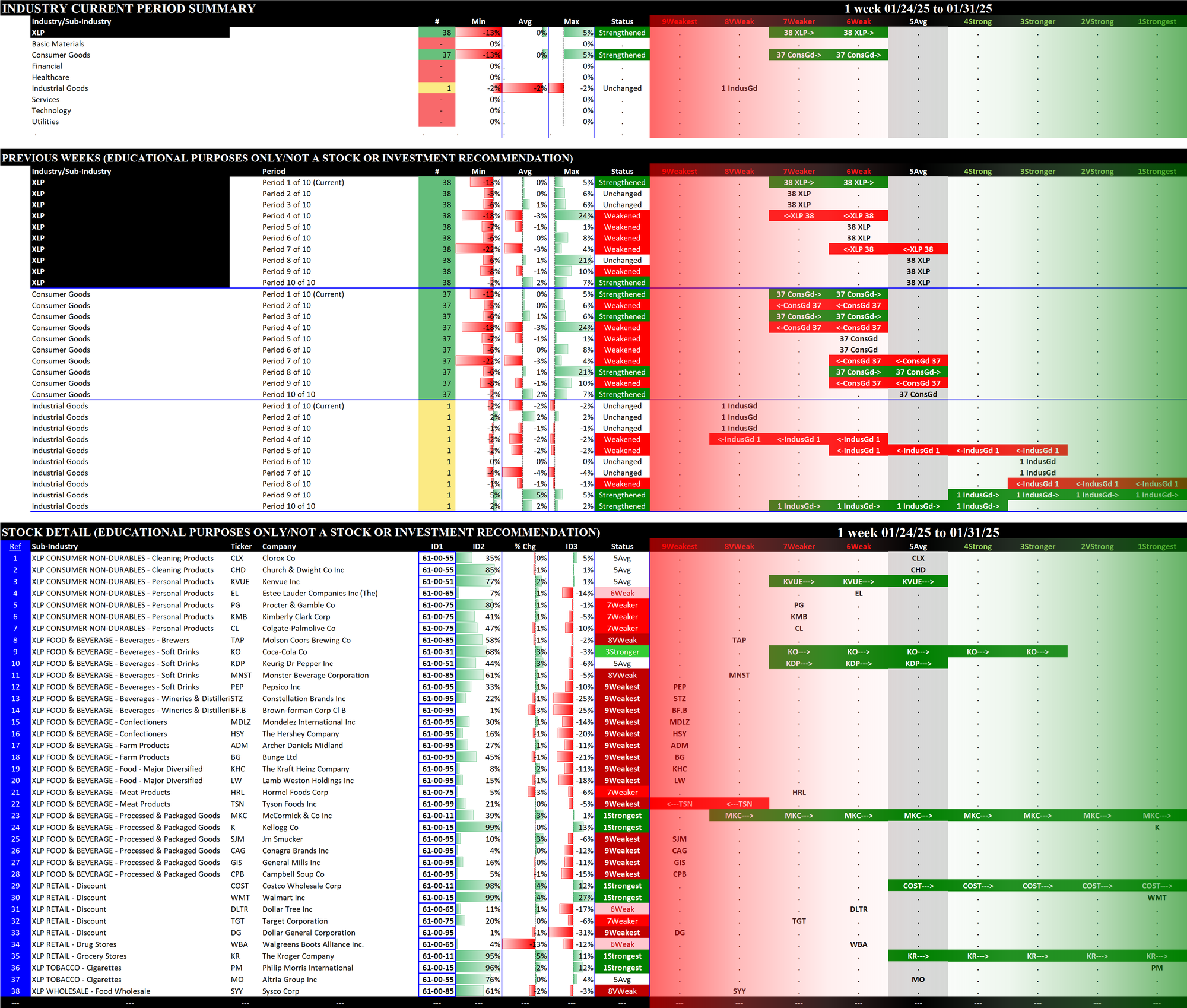The height and width of the screenshot is (1008, 1187).
Task: Select the Sysco Corp company name
Action: [x=280, y=991]
